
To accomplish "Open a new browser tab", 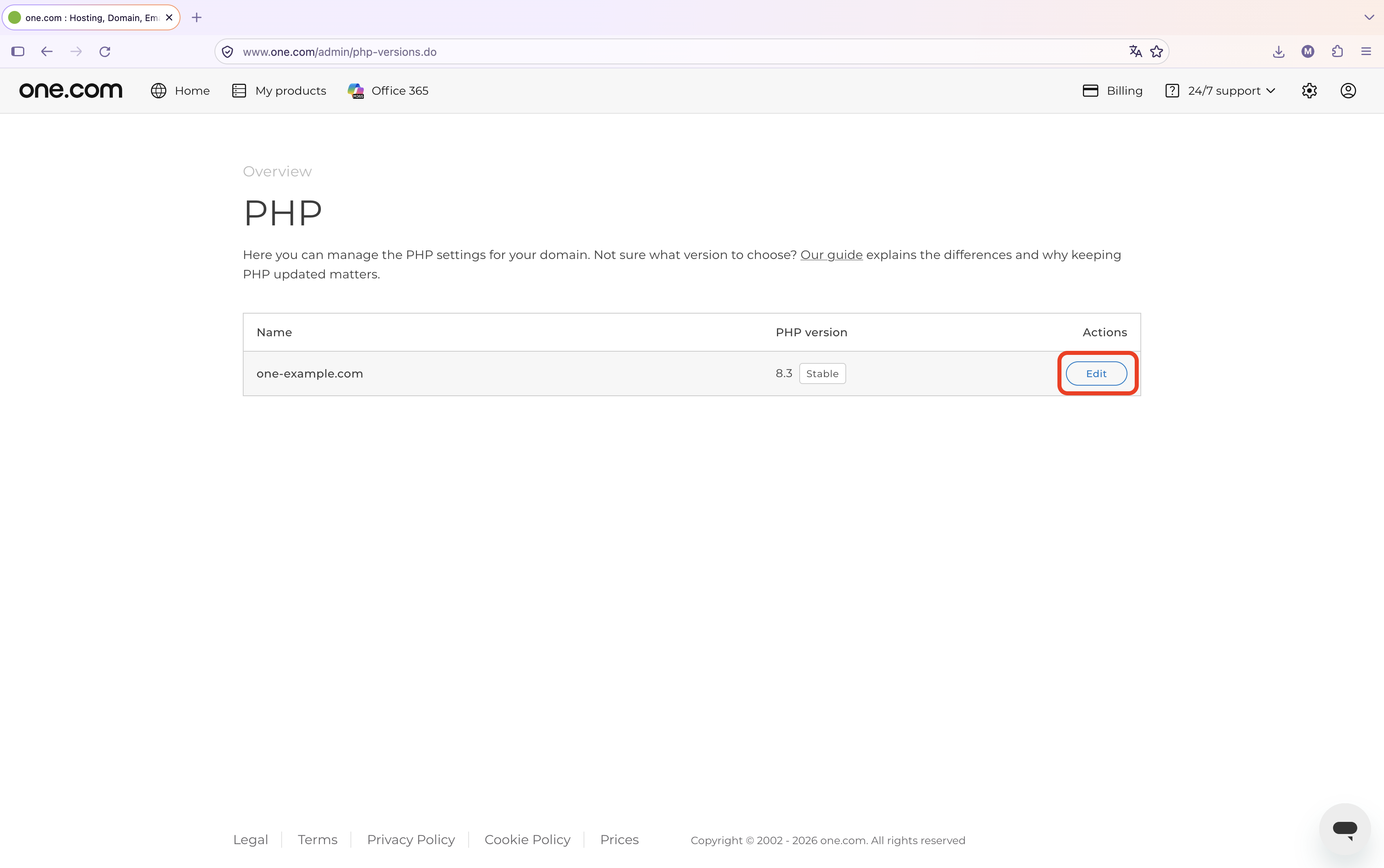I will [x=196, y=18].
